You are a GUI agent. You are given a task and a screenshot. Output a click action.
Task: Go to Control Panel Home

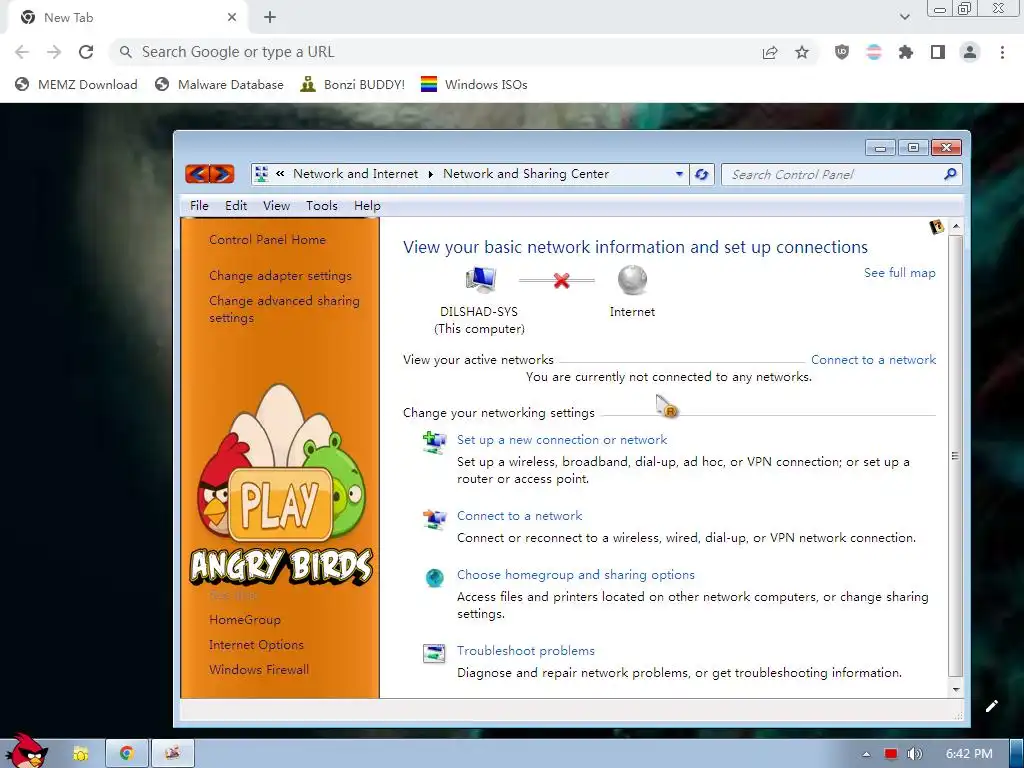(x=267, y=240)
